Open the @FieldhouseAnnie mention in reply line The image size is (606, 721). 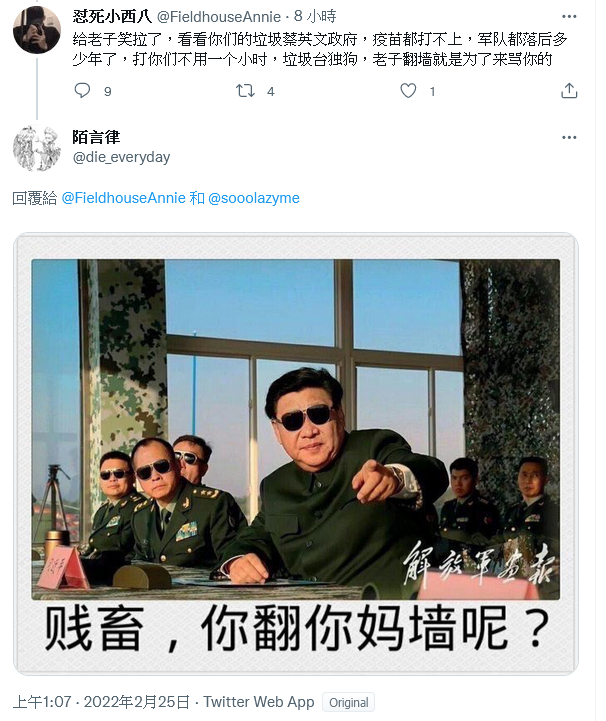tap(124, 198)
